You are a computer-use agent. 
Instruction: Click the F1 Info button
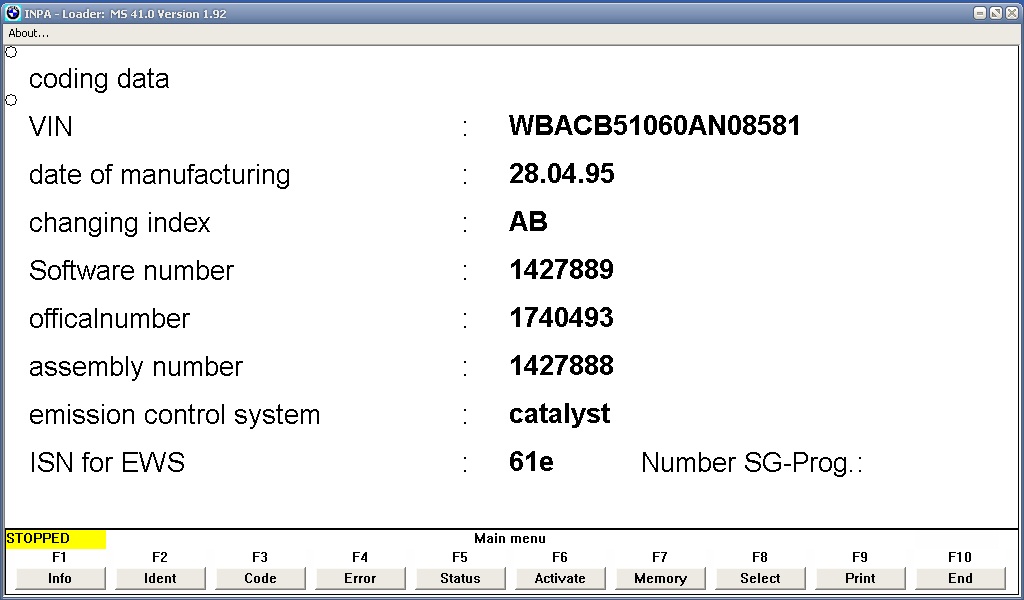click(x=60, y=578)
